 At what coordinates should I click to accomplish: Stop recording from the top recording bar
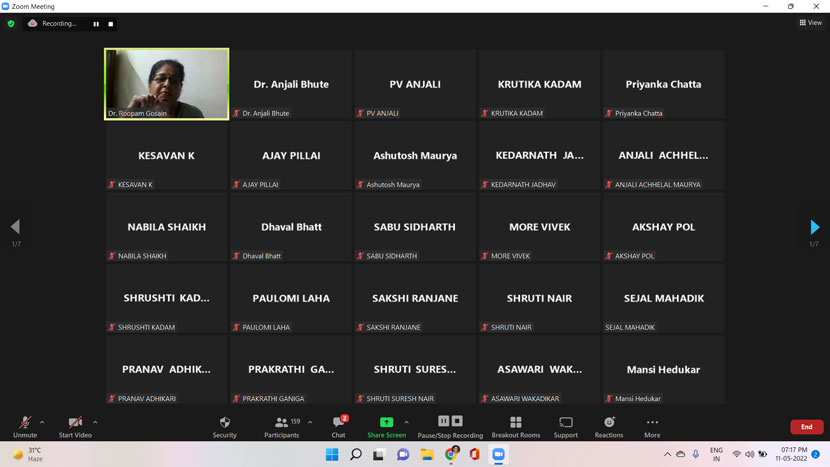pyautogui.click(x=110, y=24)
